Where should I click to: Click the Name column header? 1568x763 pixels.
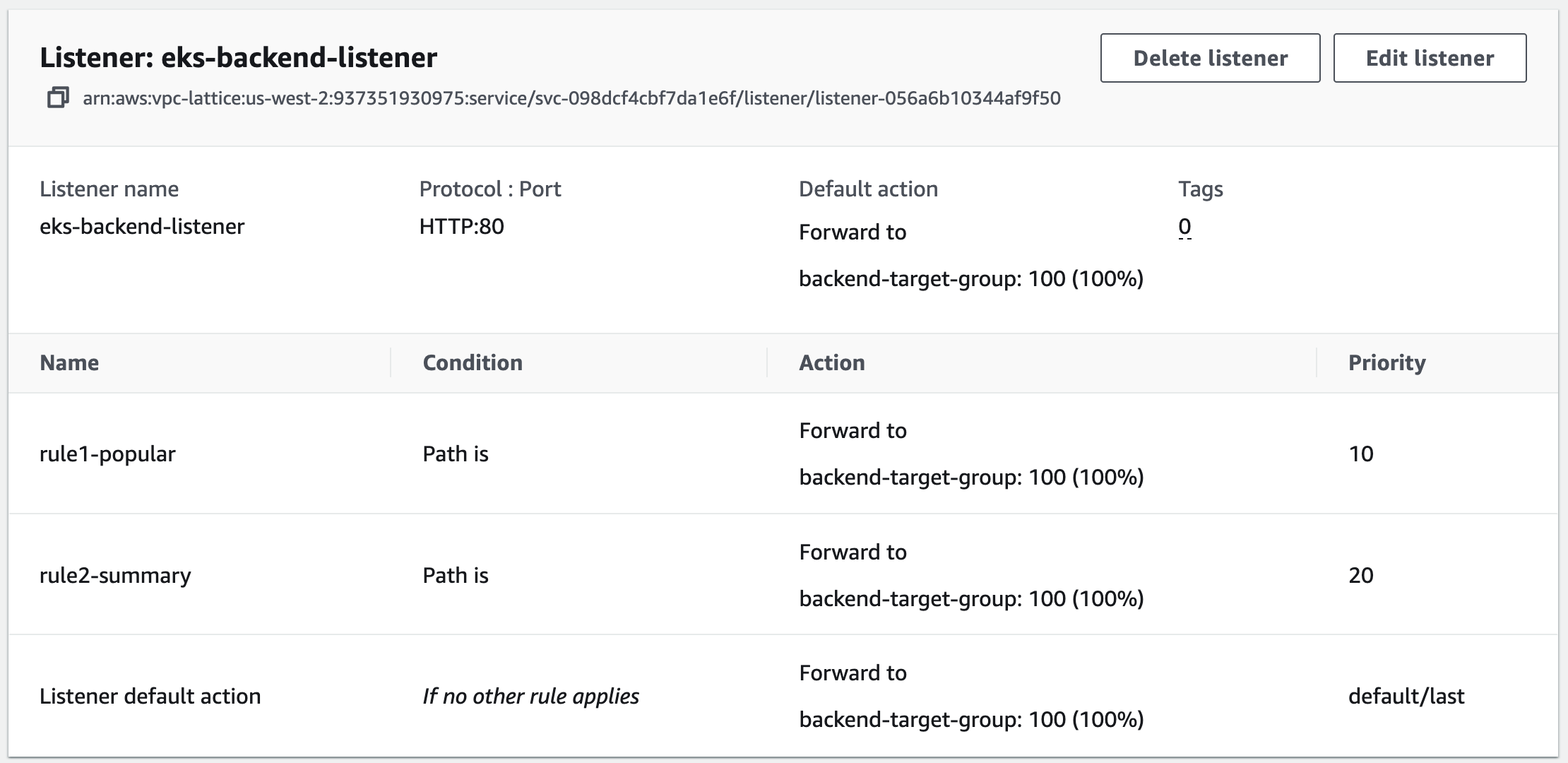tap(70, 362)
